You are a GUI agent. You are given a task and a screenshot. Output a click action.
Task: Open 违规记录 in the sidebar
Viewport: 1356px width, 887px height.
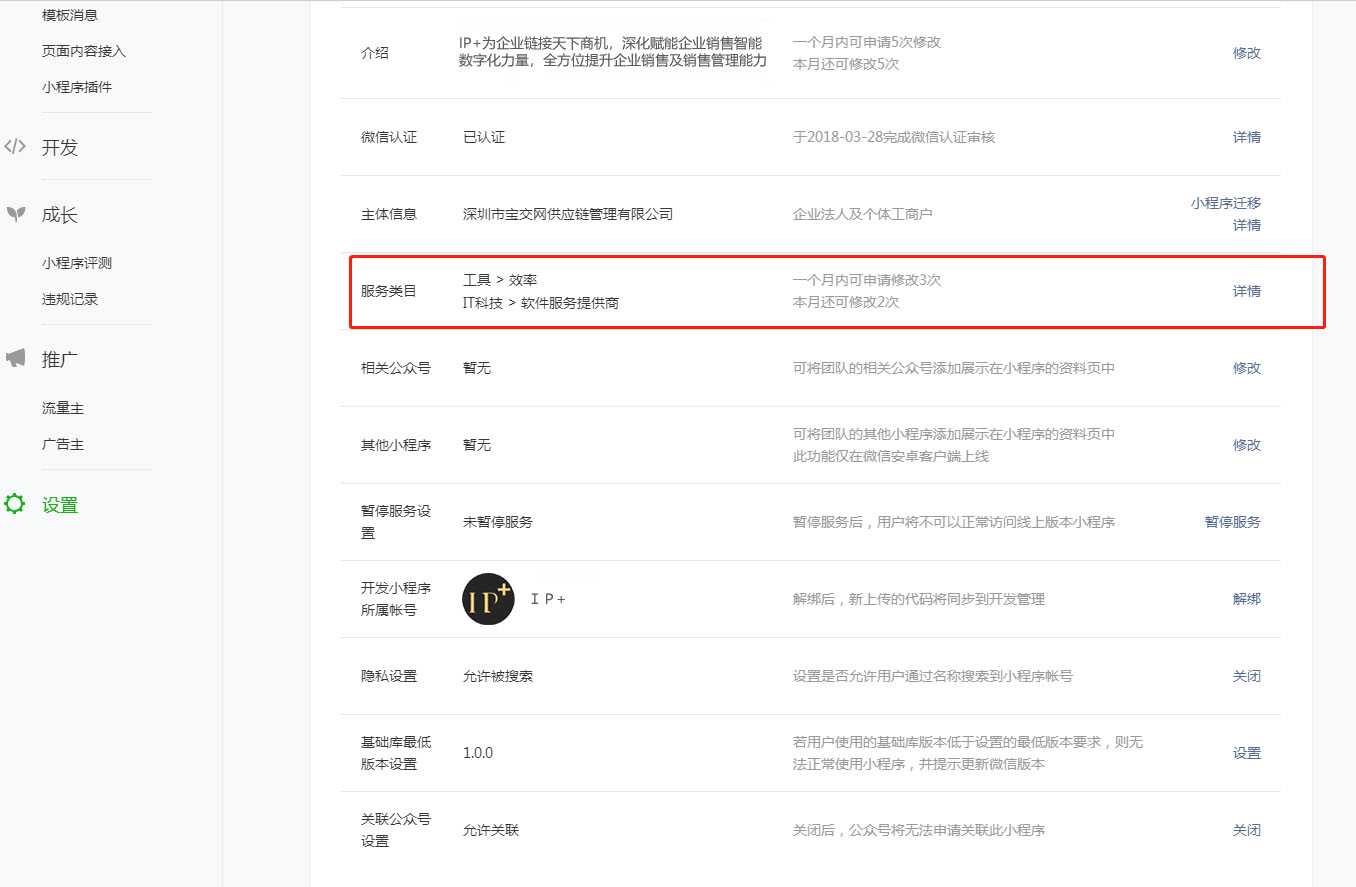[70, 299]
